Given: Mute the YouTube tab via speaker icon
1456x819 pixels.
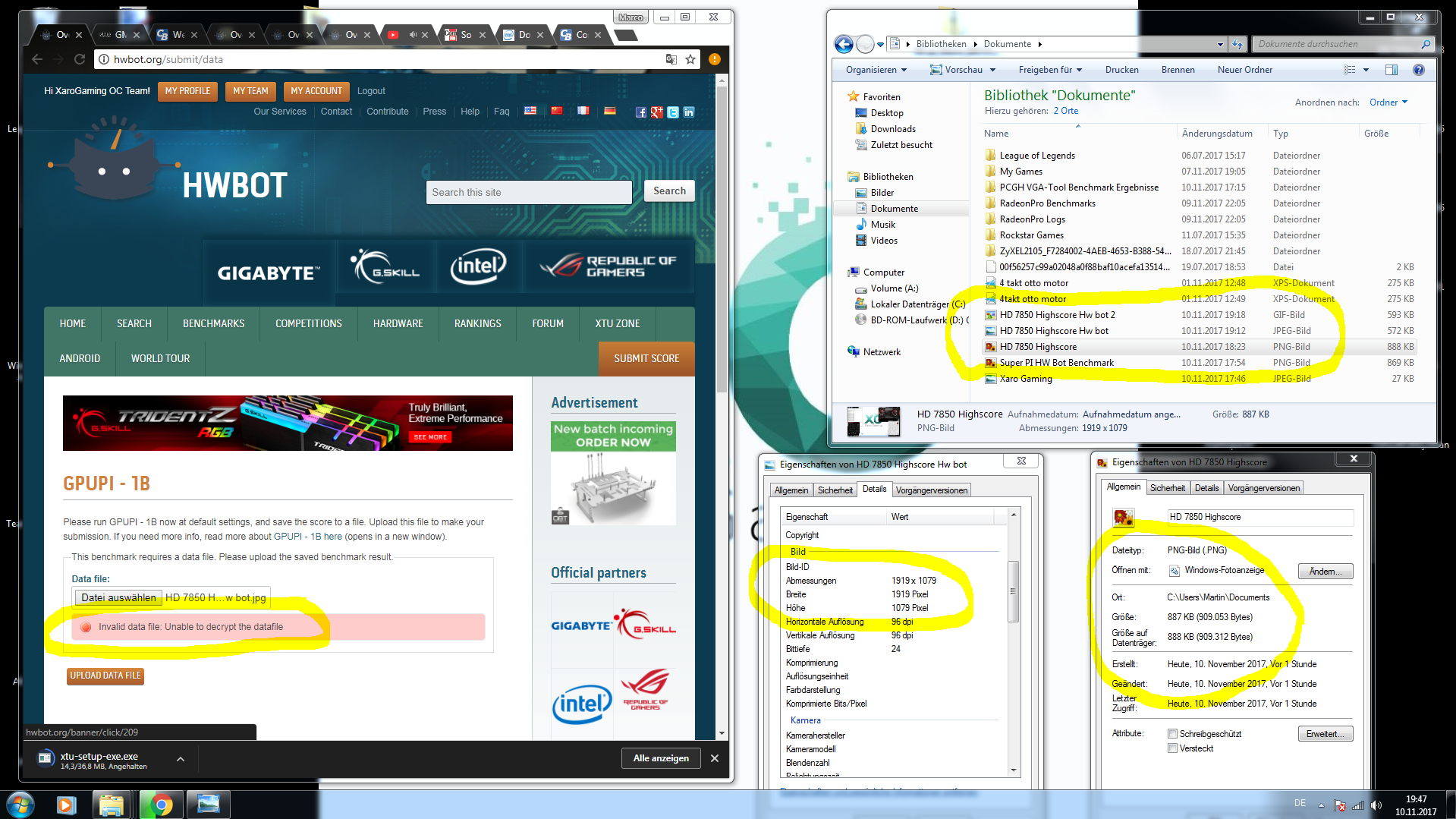Looking at the screenshot, I should [x=413, y=35].
